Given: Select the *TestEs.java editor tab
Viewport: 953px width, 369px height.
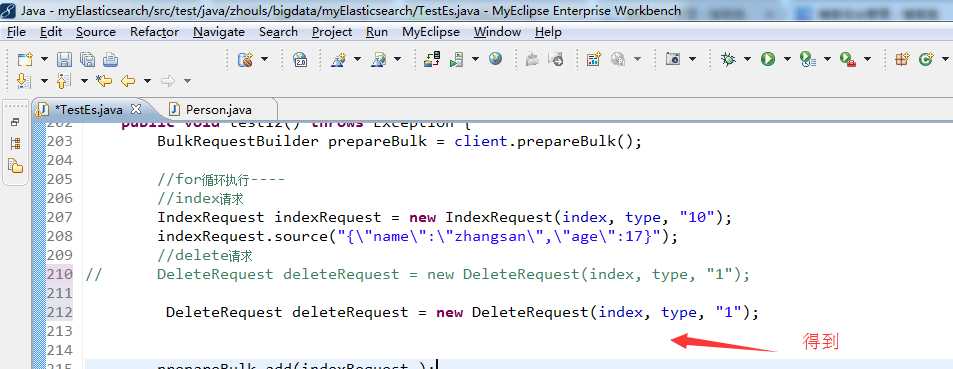Looking at the screenshot, I should coord(88,109).
